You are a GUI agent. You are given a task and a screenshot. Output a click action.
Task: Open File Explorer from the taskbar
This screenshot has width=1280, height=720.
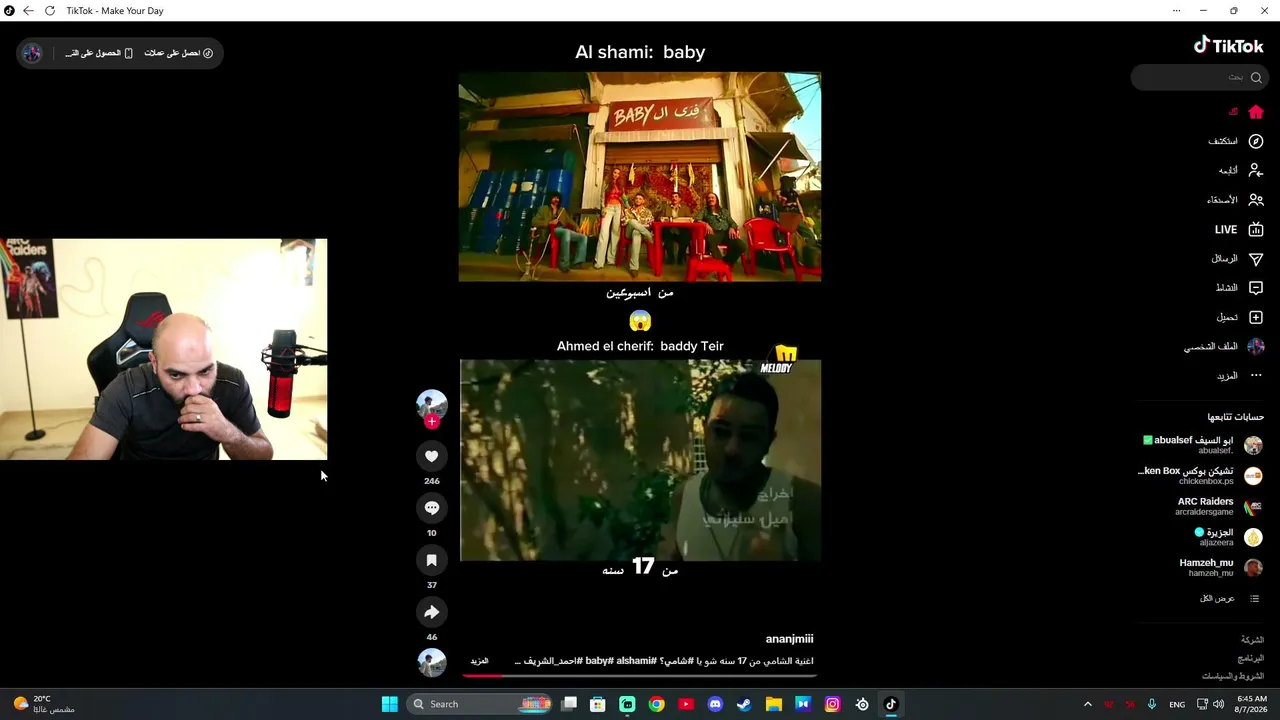773,704
